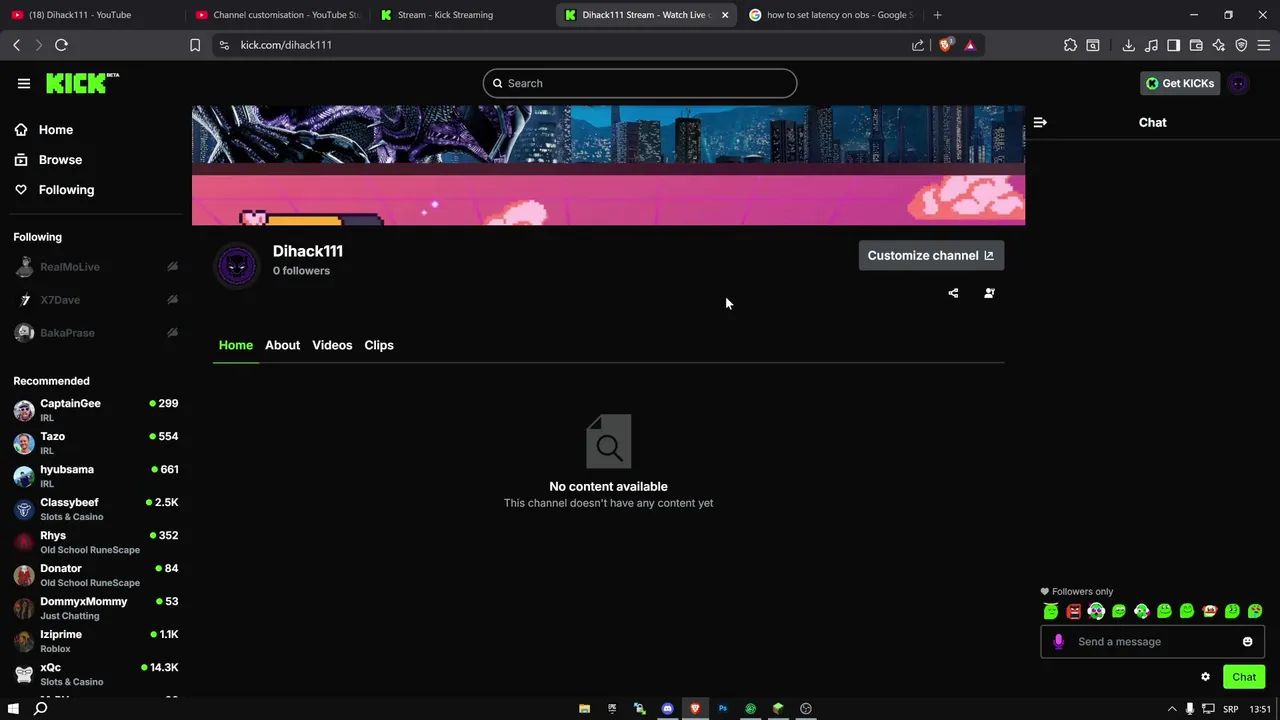Click the green Chat send button

[x=1244, y=677]
